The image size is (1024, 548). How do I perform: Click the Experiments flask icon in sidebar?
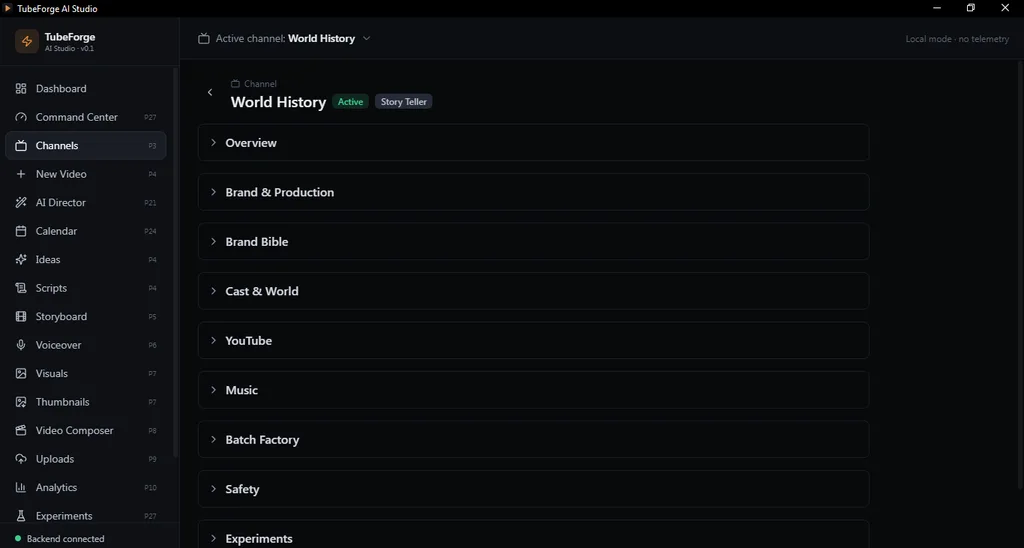click(21, 516)
